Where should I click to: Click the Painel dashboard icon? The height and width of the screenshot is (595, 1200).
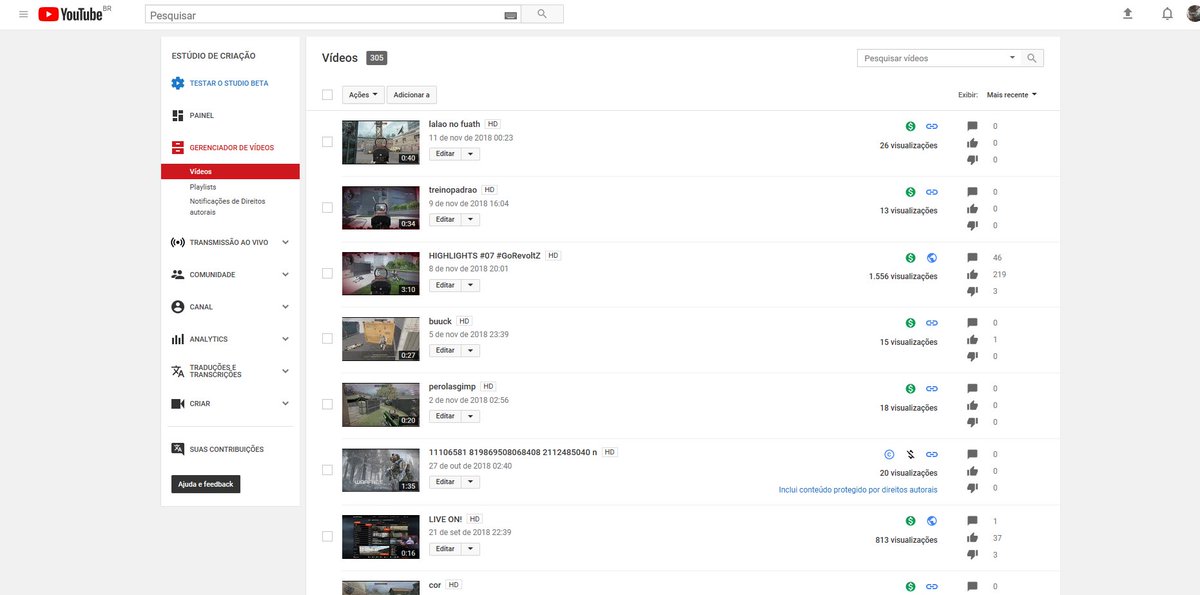177,115
